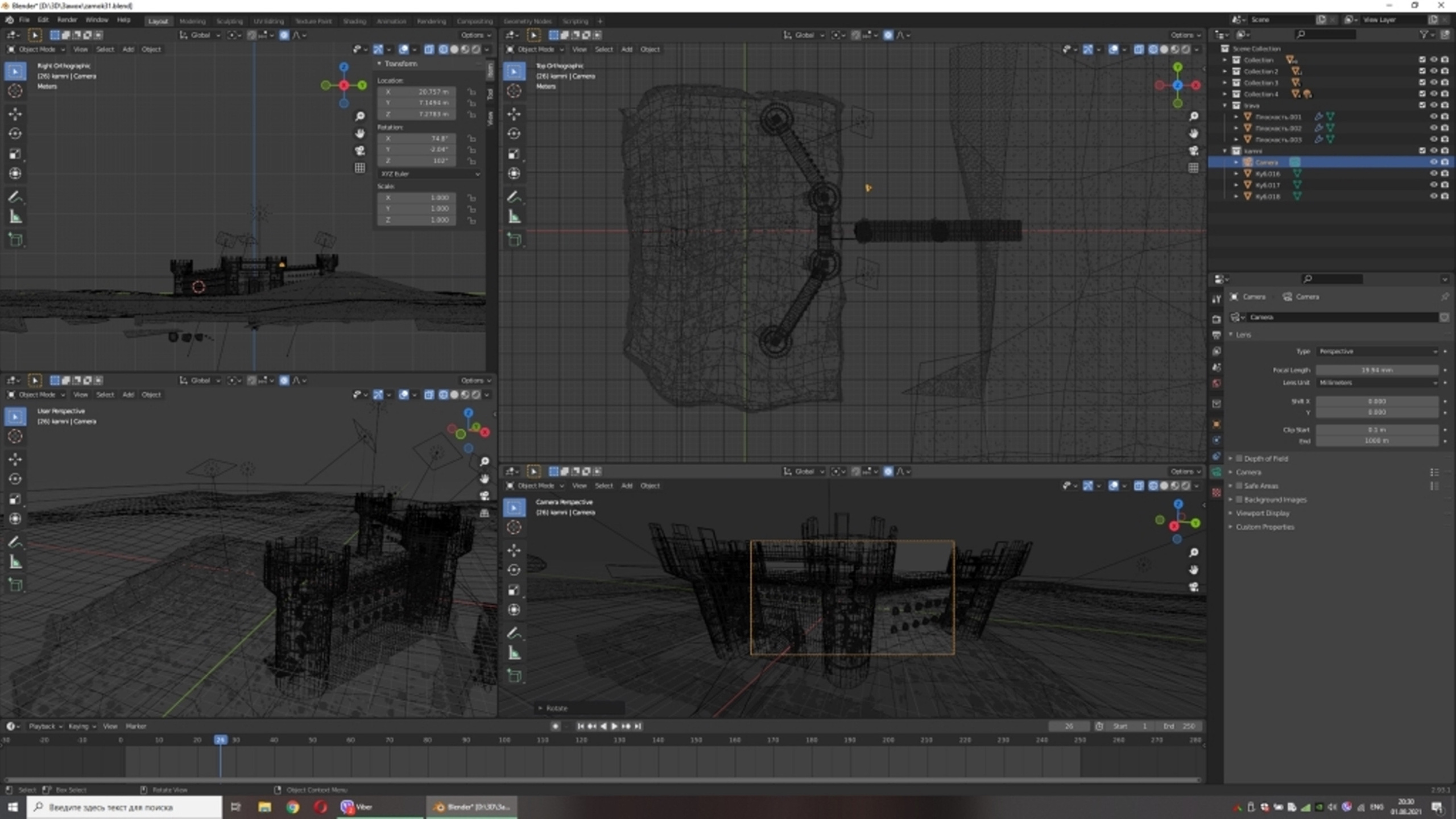Click the Texture properties tab icon
This screenshot has width=1456, height=819.
[1217, 493]
